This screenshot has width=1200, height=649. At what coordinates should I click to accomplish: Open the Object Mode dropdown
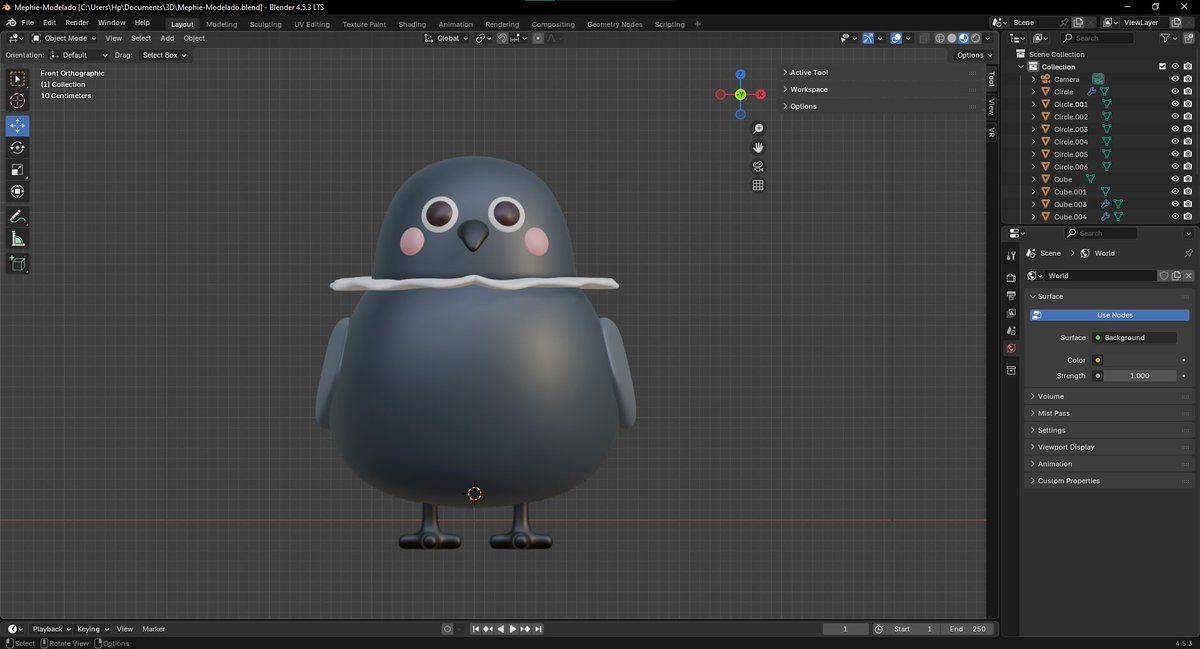[65, 38]
